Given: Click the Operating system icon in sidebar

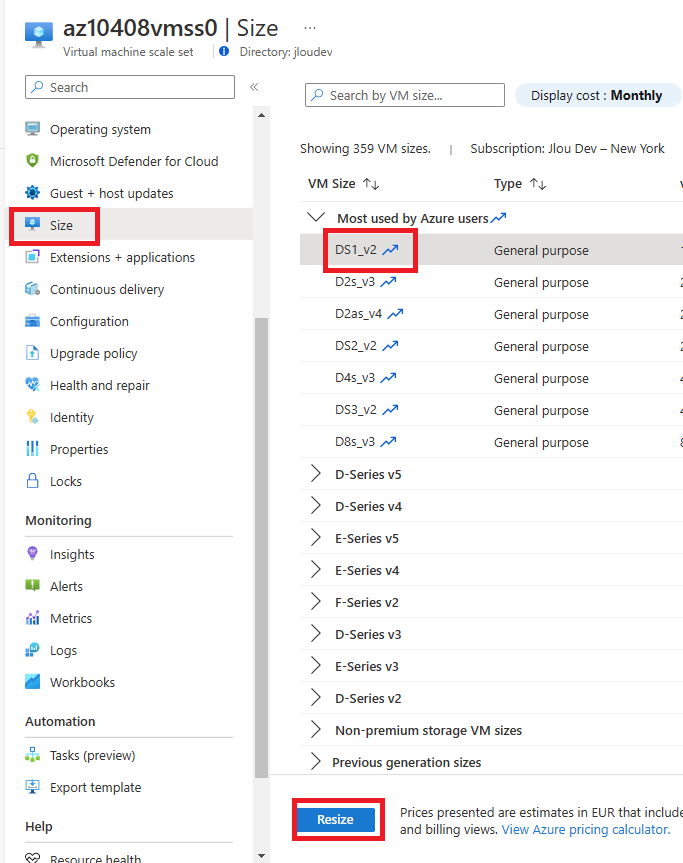Looking at the screenshot, I should coord(32,129).
